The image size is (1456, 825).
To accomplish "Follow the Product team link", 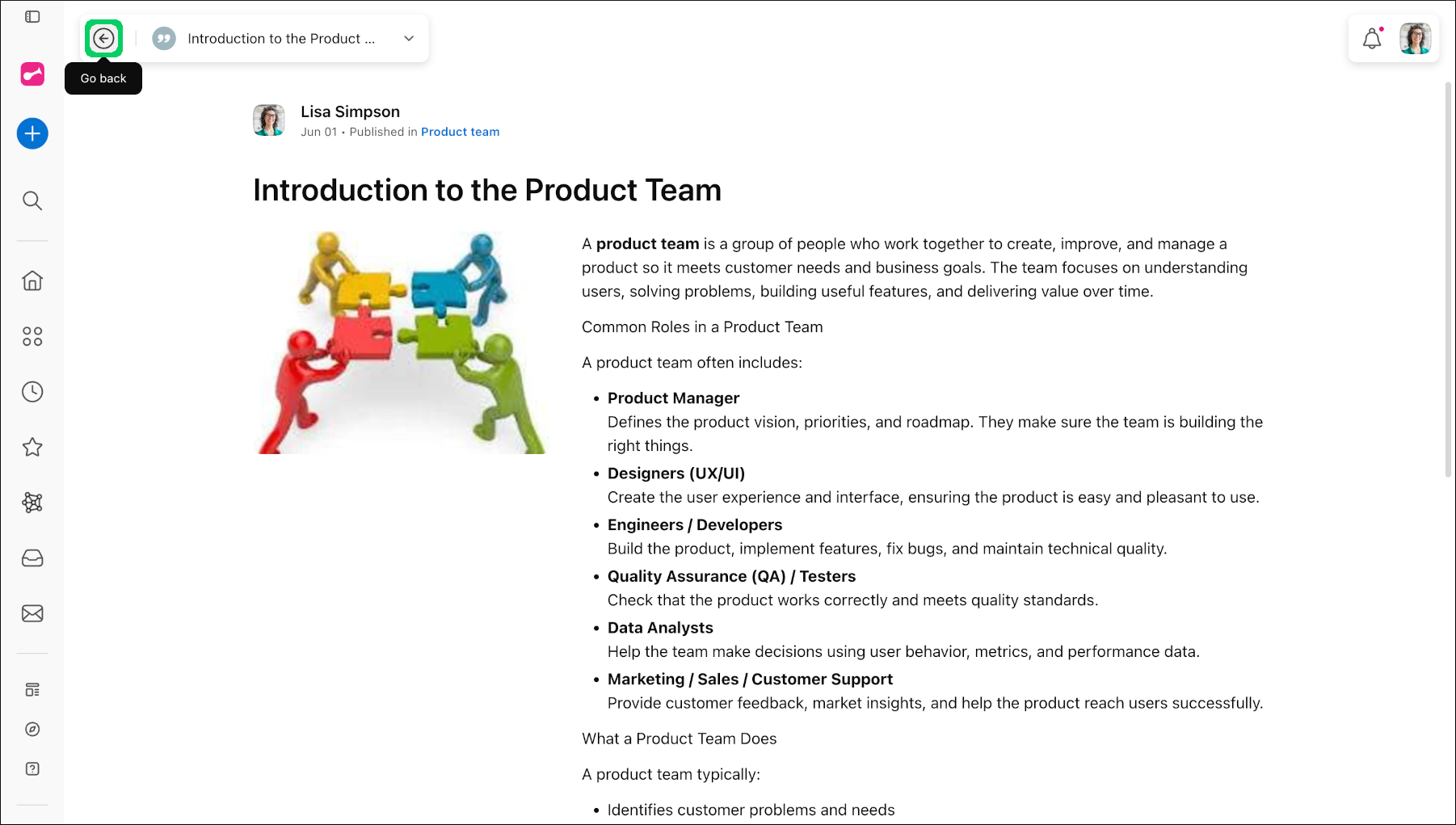I will (460, 132).
